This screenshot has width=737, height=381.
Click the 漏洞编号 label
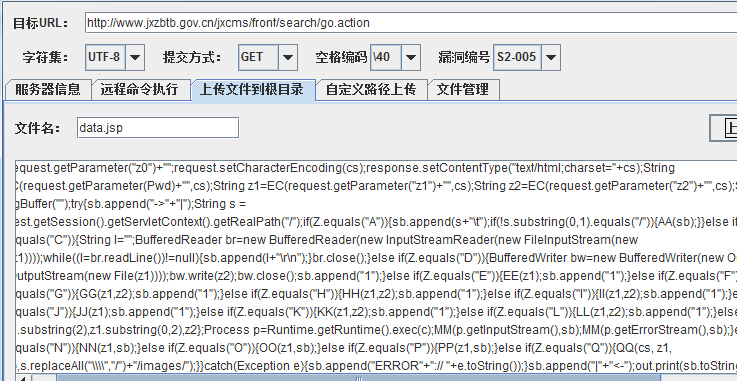[464, 57]
